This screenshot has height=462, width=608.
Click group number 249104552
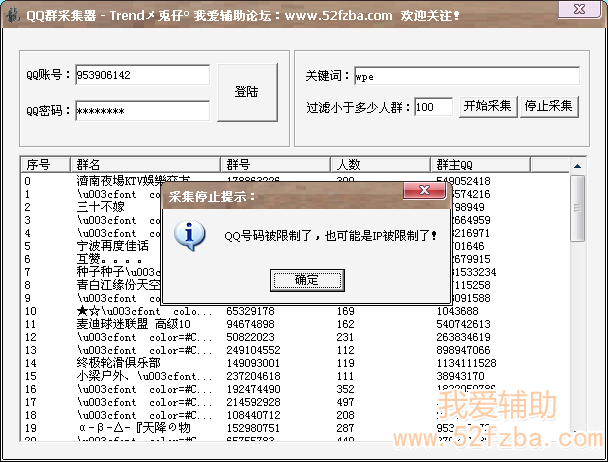[x=253, y=350]
